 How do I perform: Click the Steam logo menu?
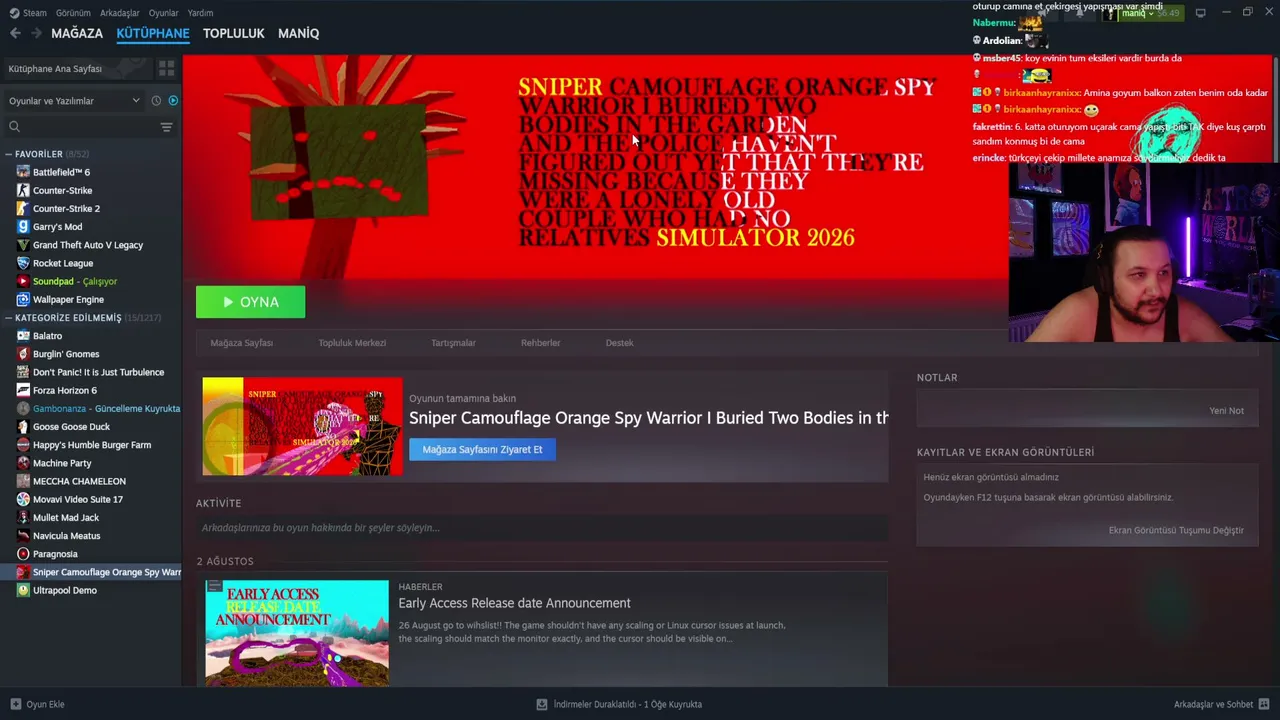(x=29, y=13)
